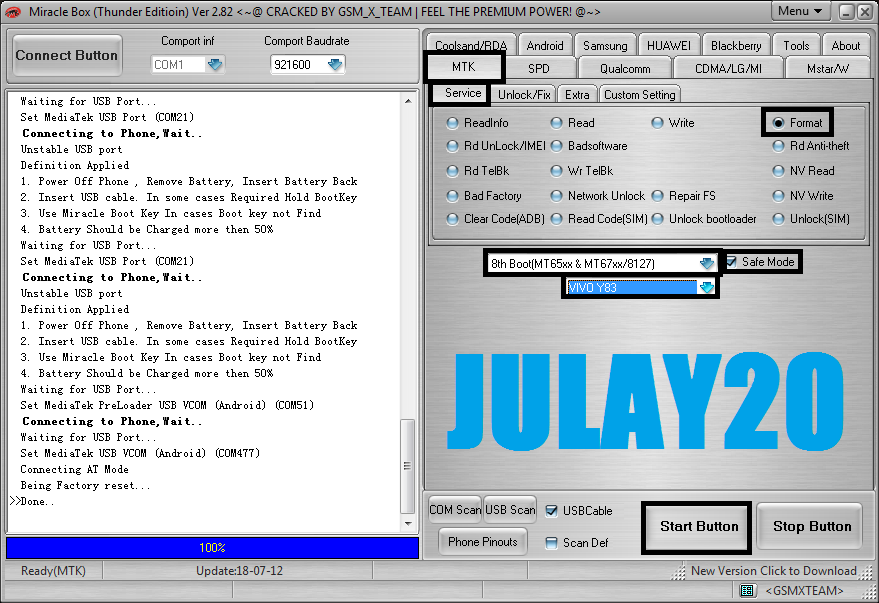
Task: Click the Being Factory reset... log line
Action: [x=85, y=485]
